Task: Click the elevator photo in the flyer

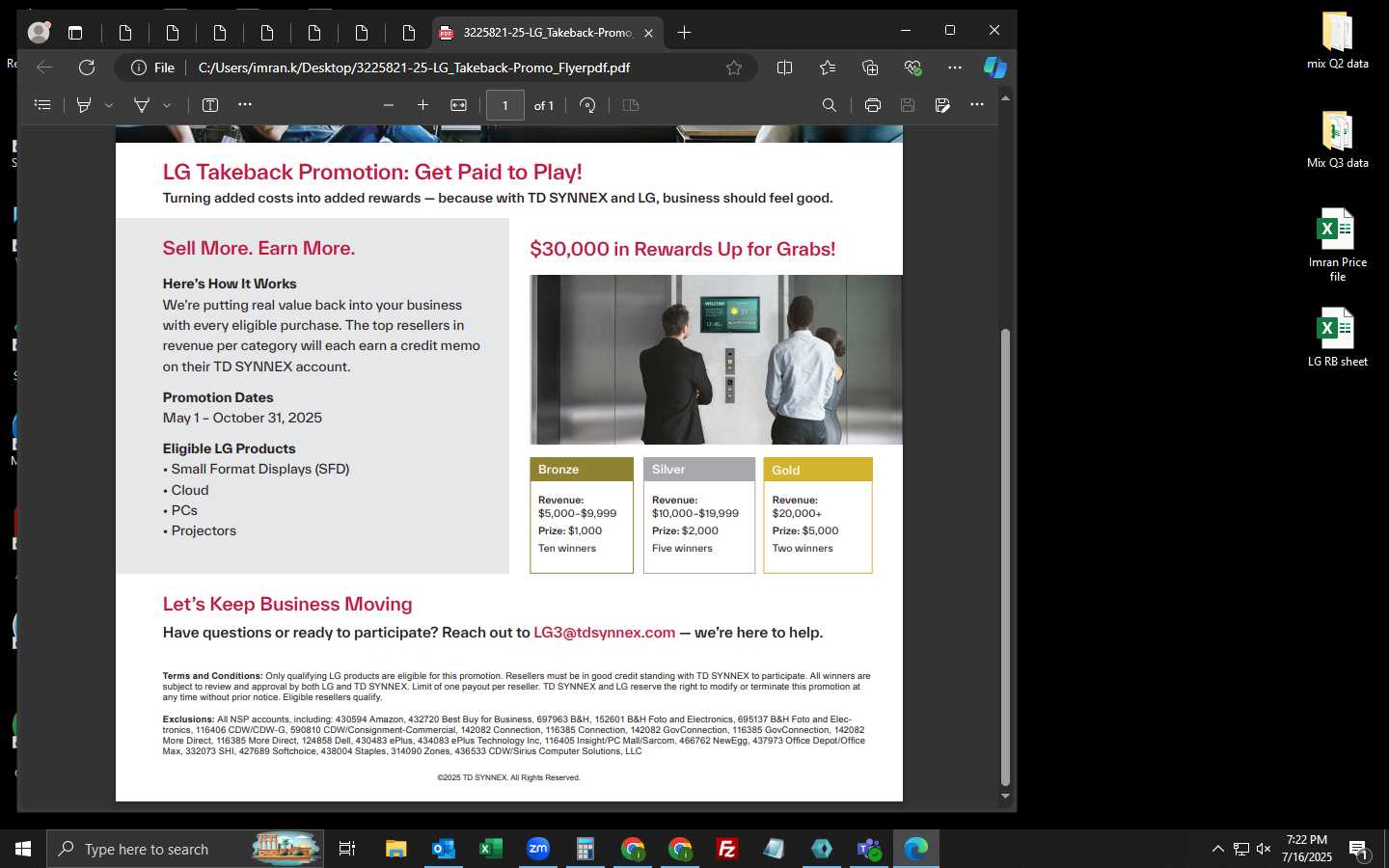Action: 716,360
